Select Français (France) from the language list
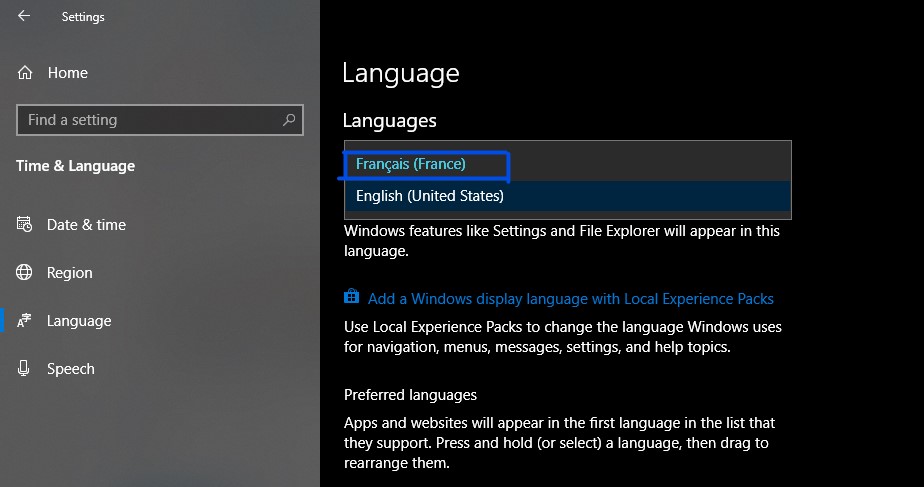 (x=411, y=164)
